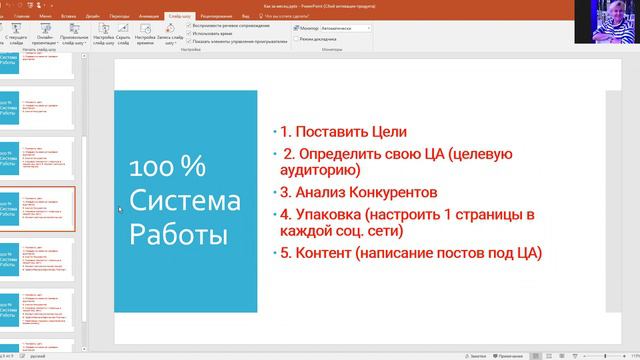This screenshot has height=360, width=640.
Task: Switch to Reading view in status bar
Action: (x=562, y=356)
